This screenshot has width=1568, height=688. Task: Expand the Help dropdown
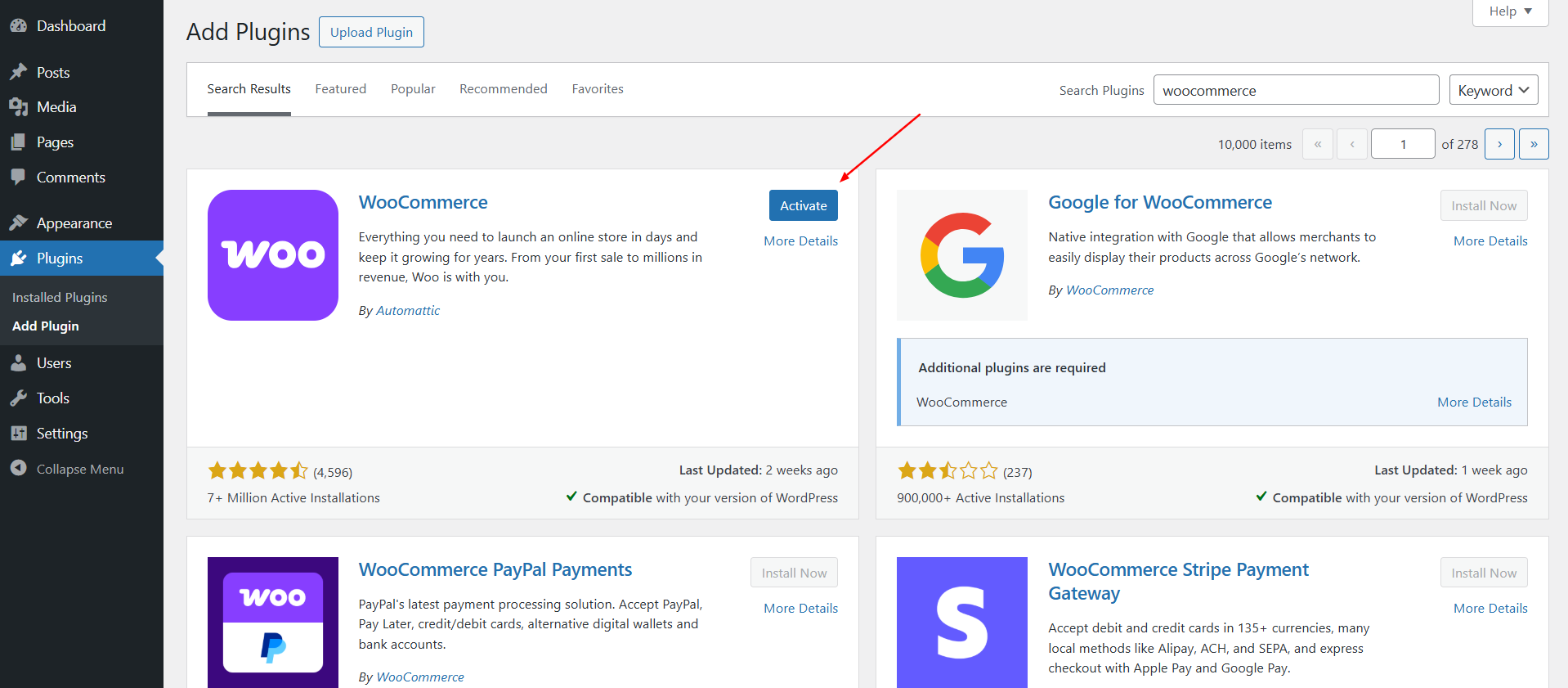point(1510,11)
